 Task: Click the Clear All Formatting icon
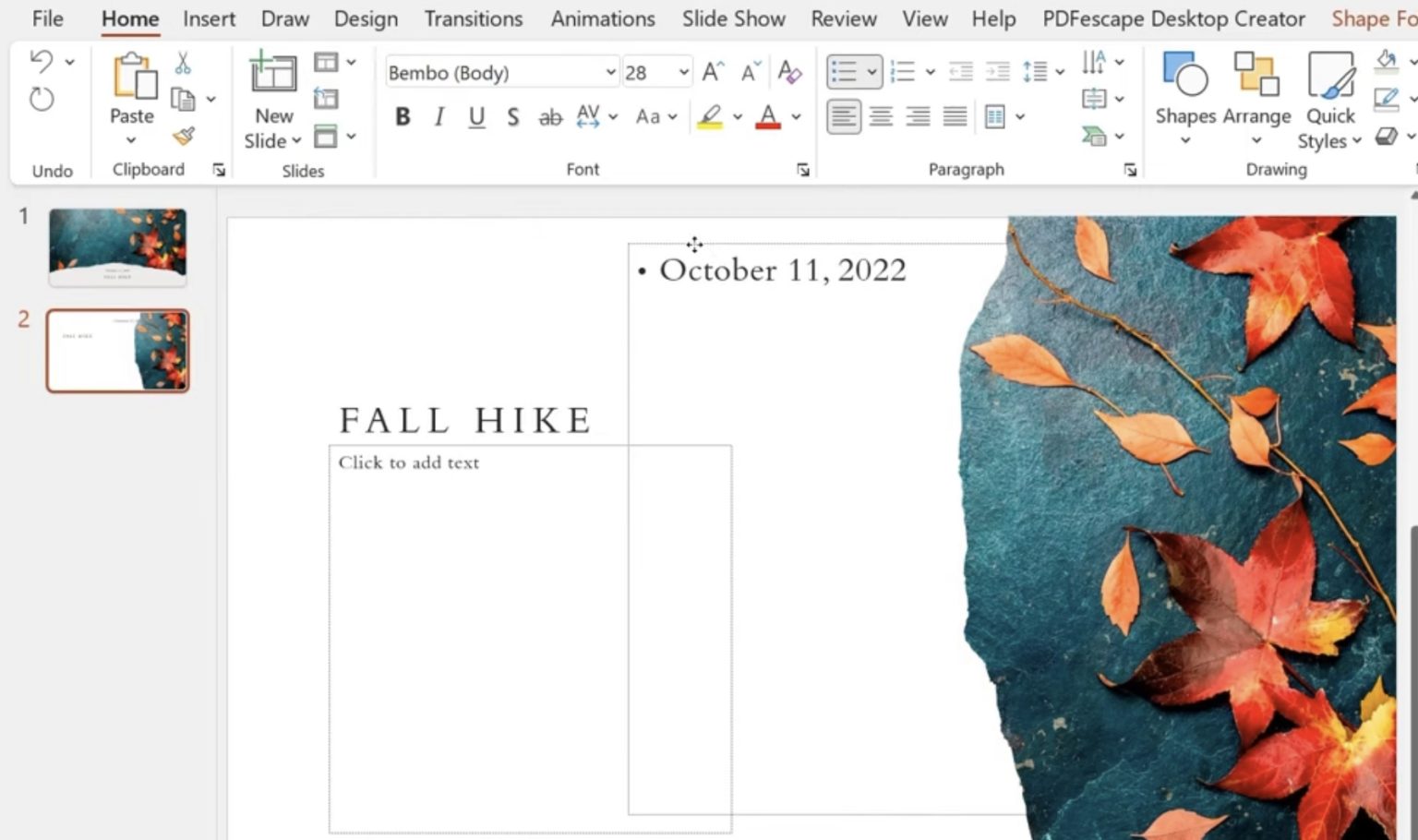click(x=790, y=72)
